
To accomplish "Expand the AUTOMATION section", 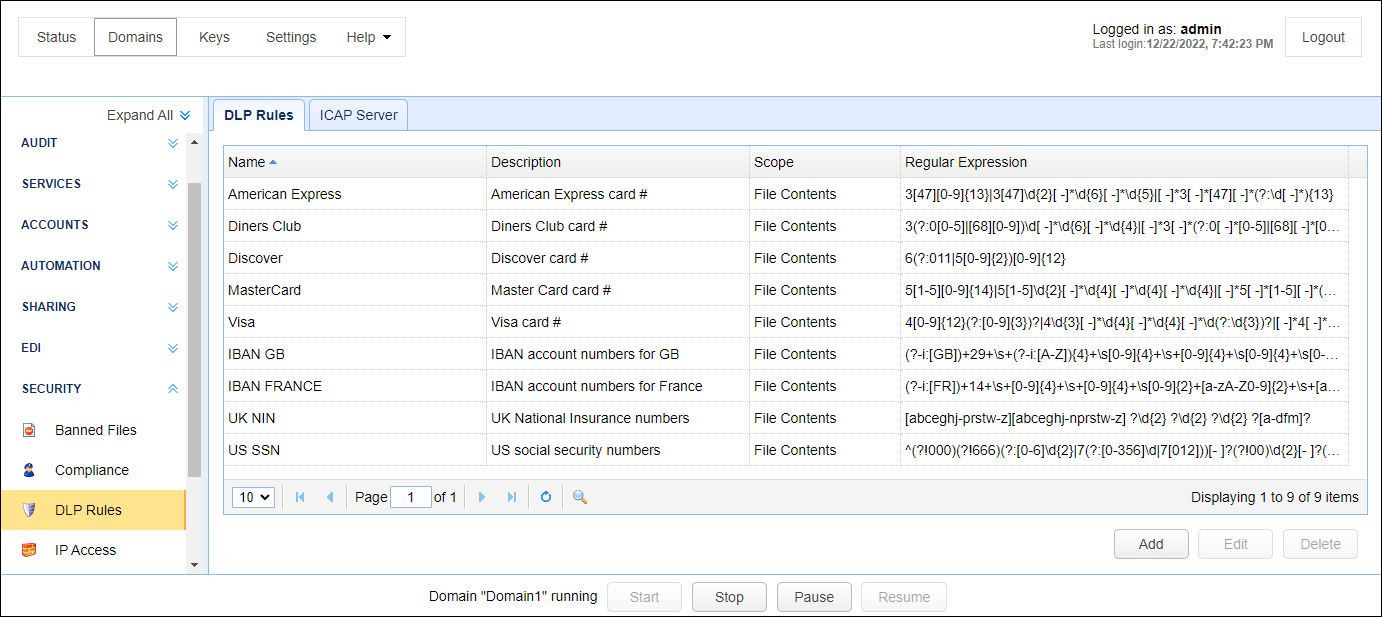I will coord(173,266).
